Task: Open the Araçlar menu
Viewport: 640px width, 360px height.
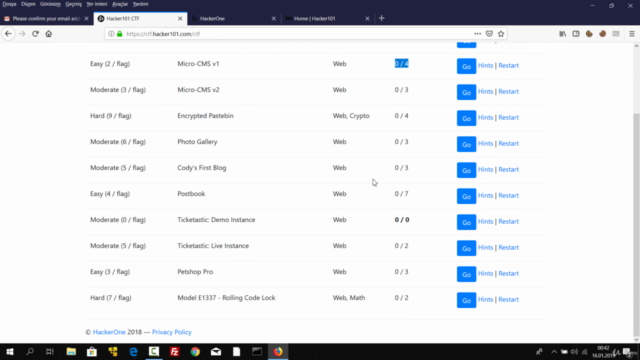Action: pos(120,4)
